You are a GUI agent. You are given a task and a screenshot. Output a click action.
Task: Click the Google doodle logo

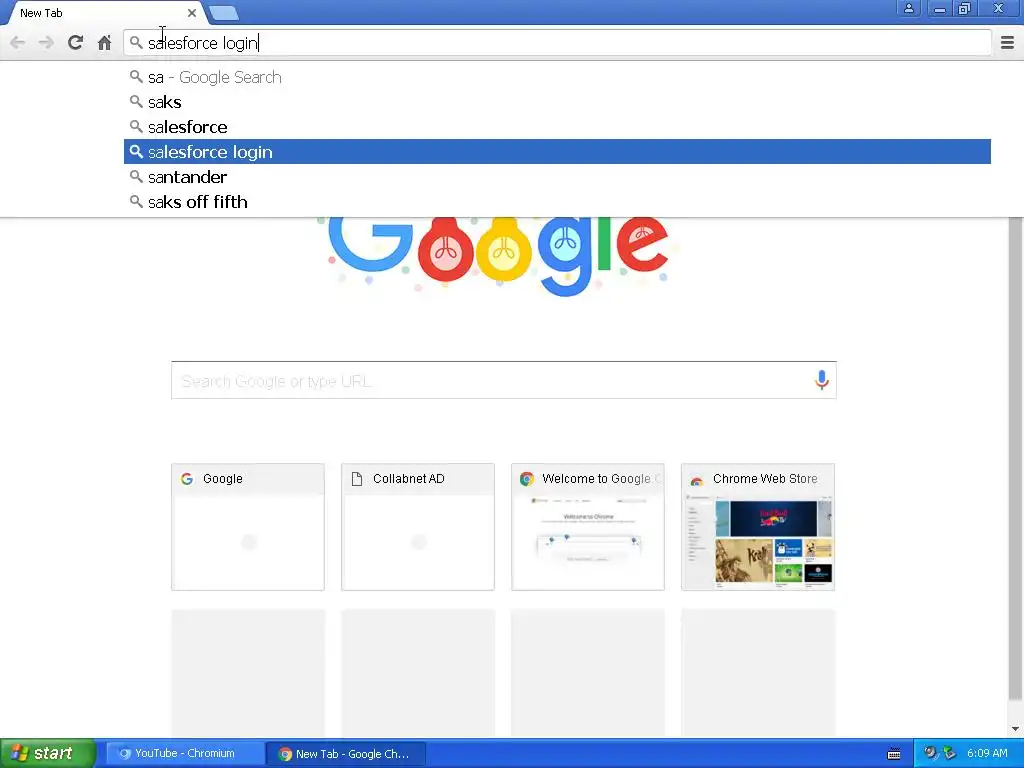click(498, 256)
